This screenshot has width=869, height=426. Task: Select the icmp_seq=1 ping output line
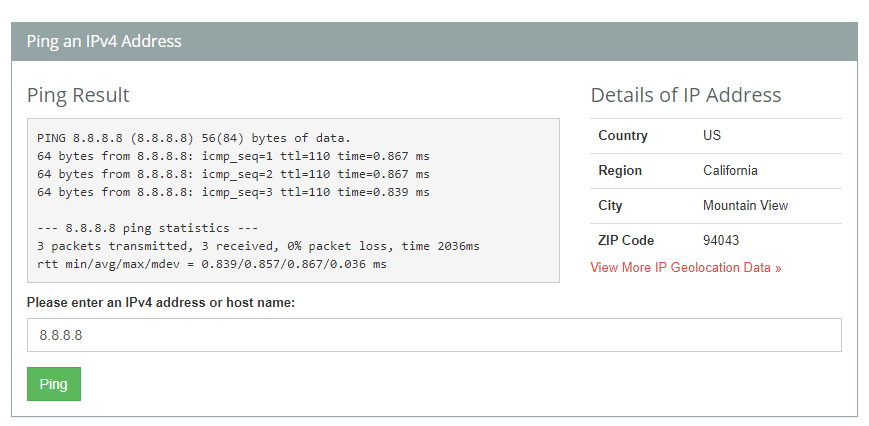(x=233, y=156)
